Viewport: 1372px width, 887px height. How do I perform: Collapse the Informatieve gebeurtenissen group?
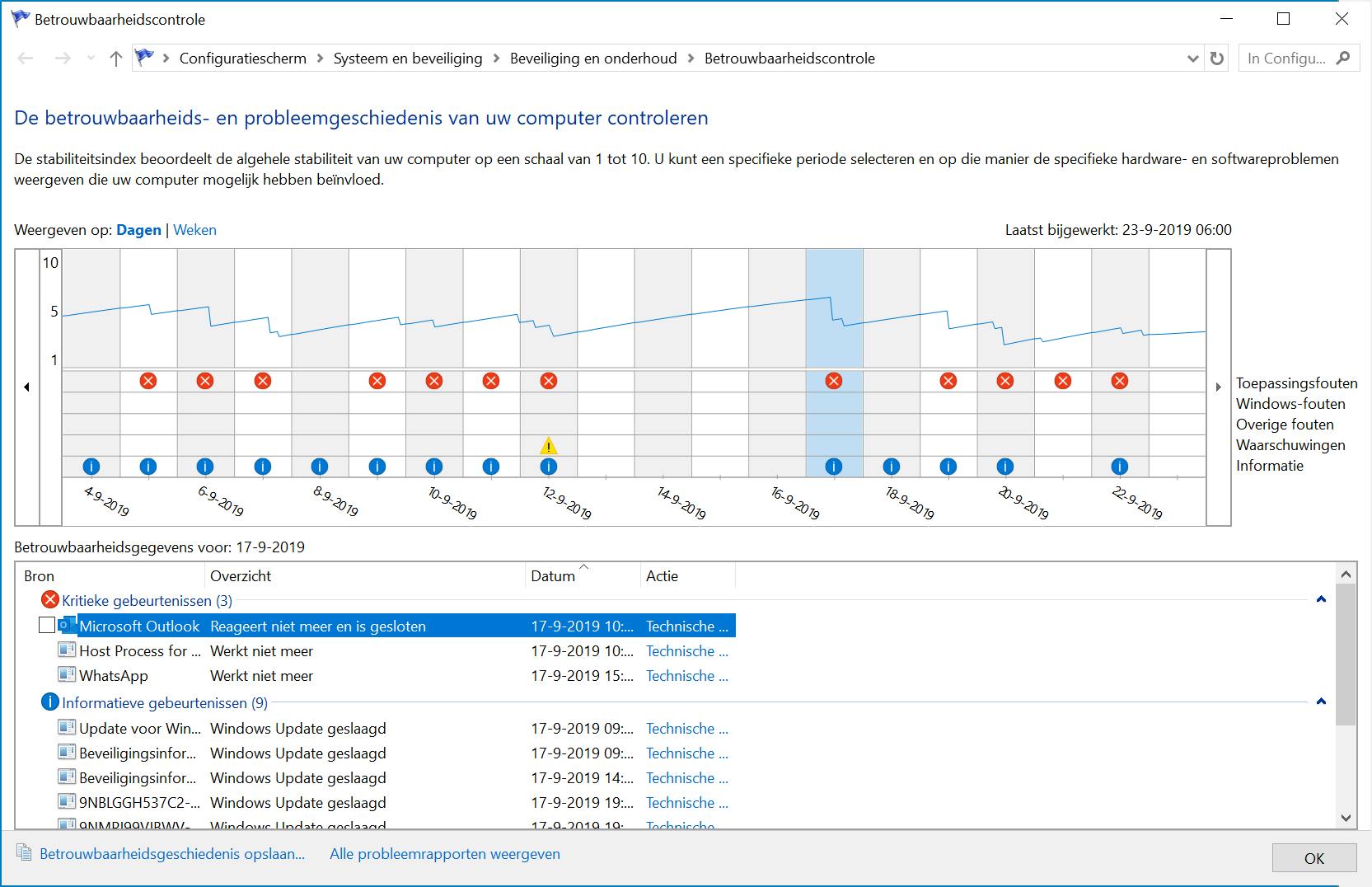(1321, 702)
